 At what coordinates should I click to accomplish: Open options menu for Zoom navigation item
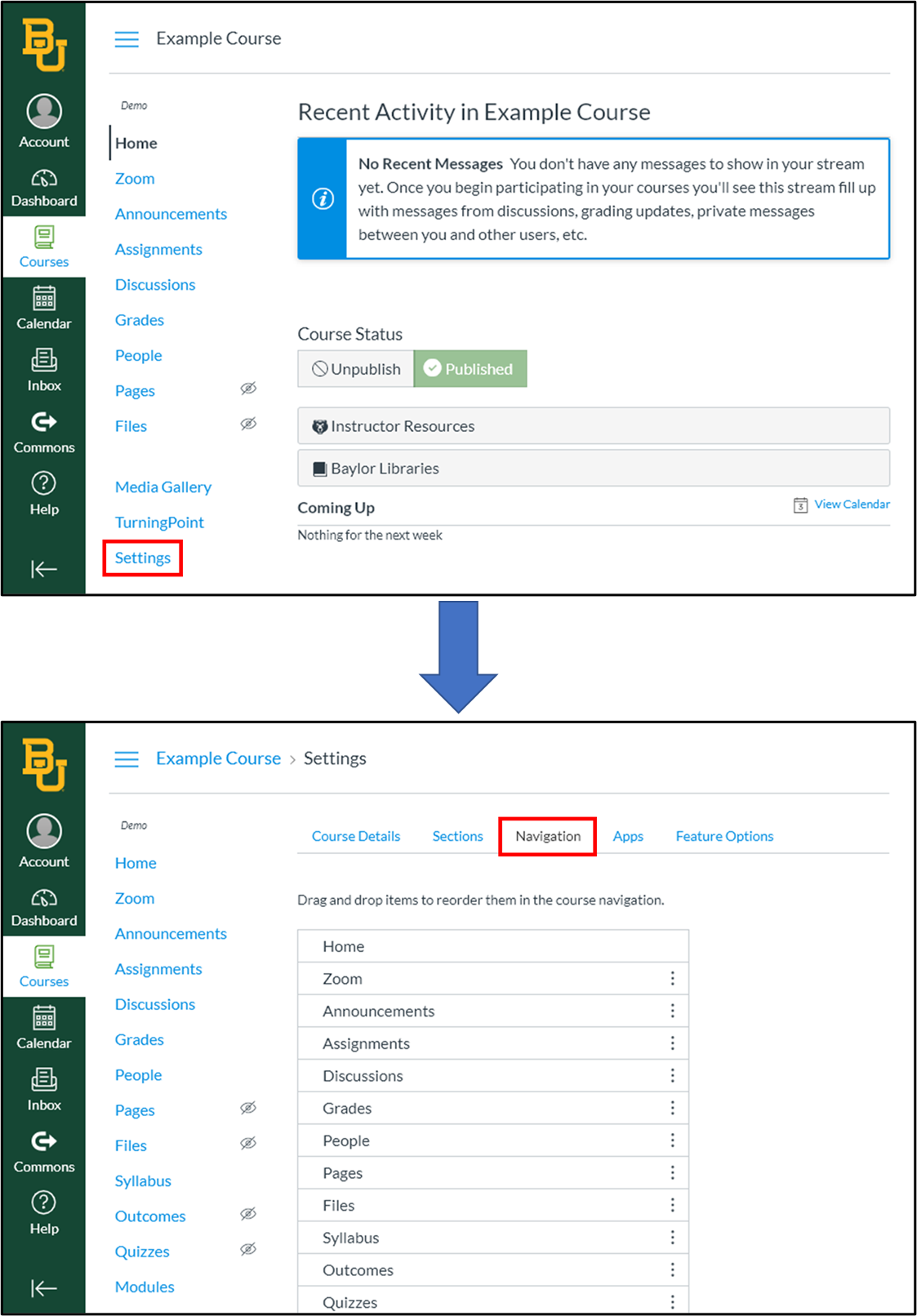(x=672, y=978)
